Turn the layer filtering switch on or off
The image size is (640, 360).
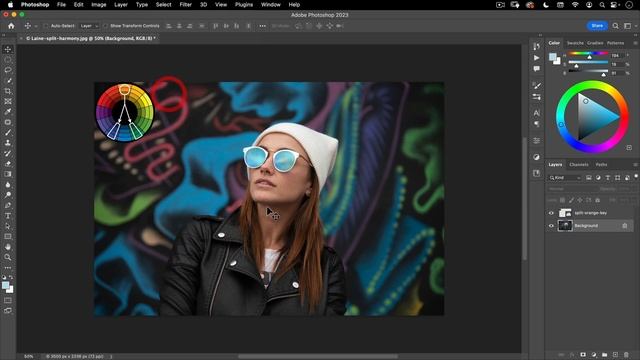tap(636, 177)
